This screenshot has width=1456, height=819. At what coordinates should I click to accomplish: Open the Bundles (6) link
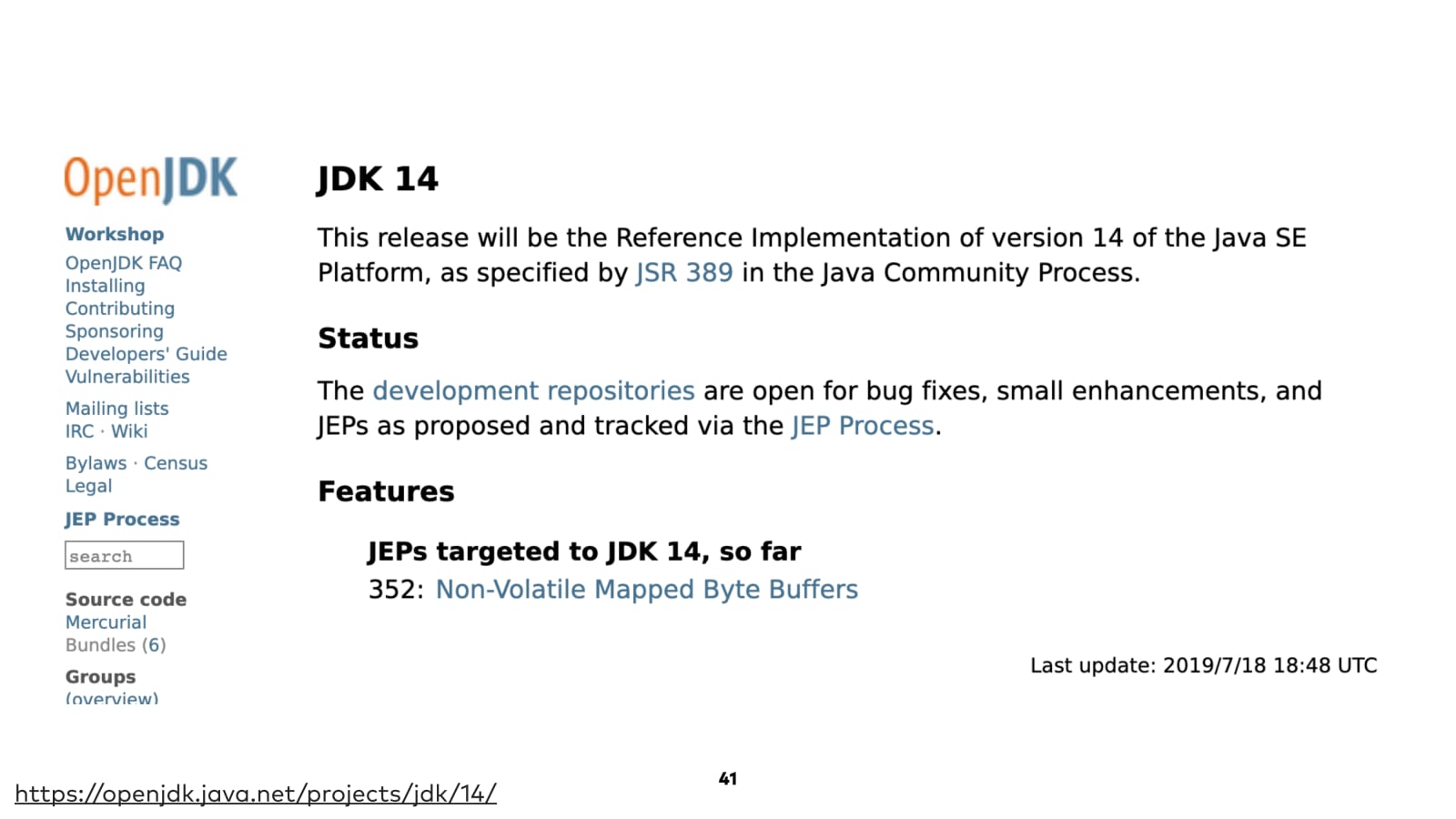click(x=116, y=645)
